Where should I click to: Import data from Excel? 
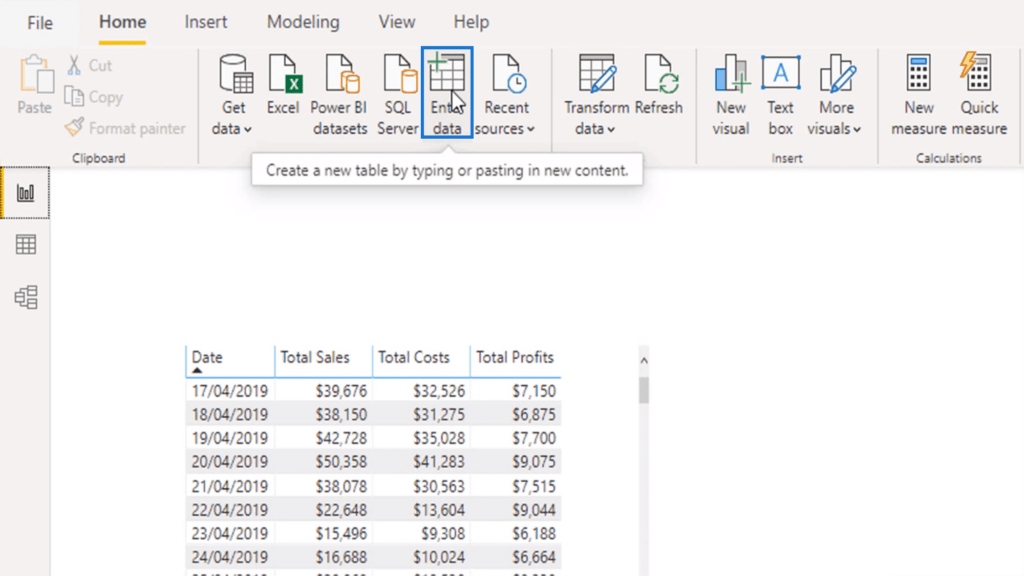(283, 86)
